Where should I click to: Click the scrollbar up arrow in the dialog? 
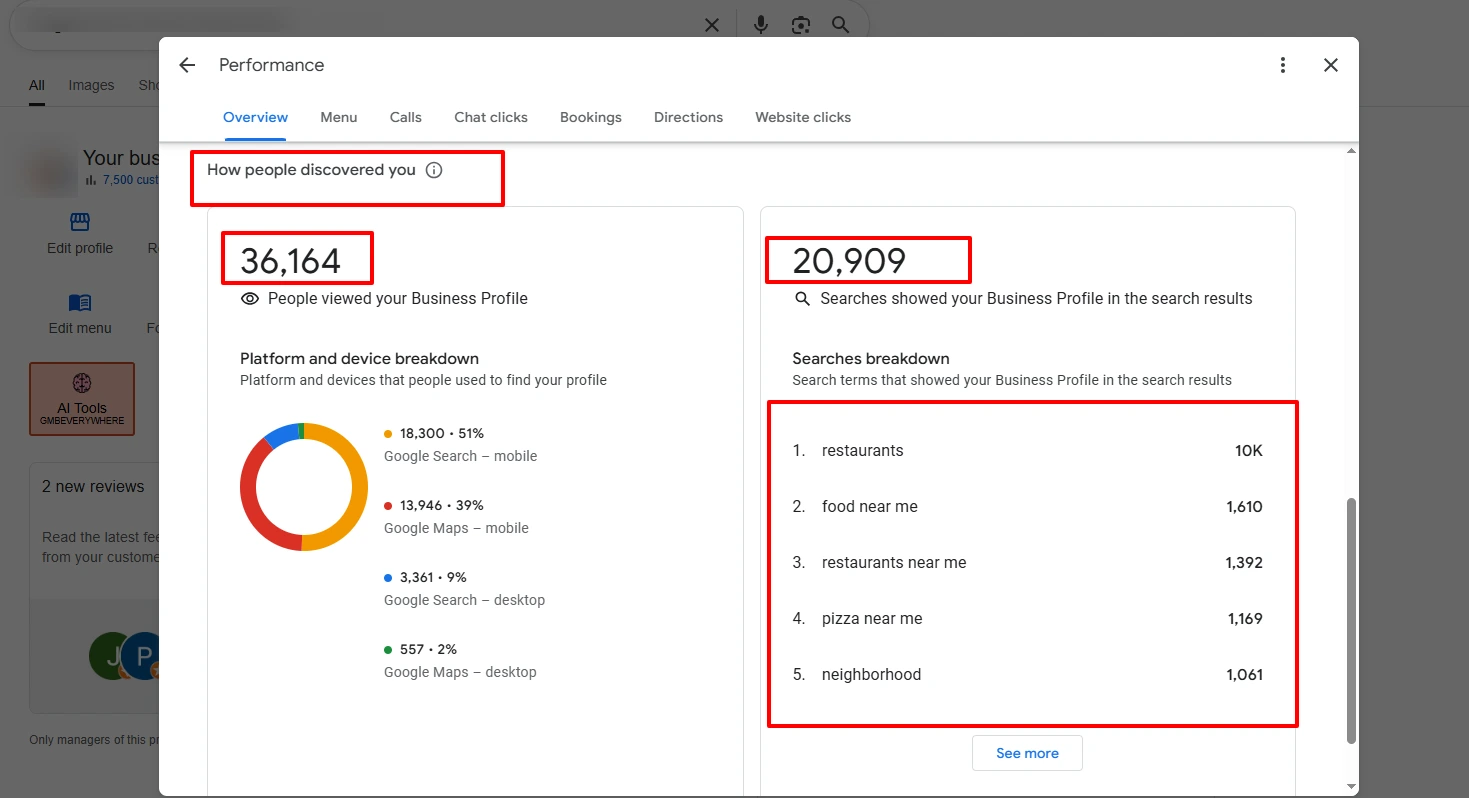1352,151
